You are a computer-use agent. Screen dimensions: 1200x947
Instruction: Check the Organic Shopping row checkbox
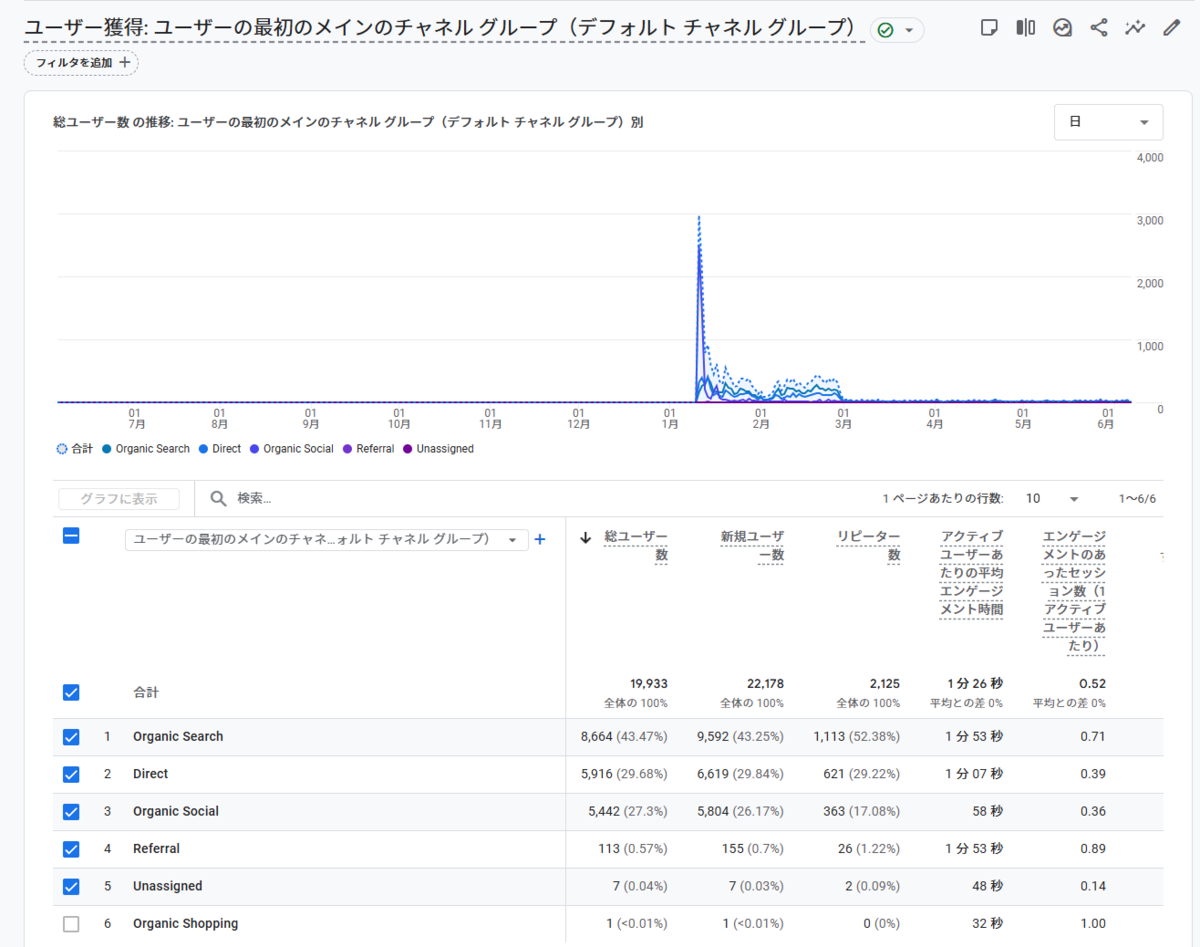[x=71, y=924]
